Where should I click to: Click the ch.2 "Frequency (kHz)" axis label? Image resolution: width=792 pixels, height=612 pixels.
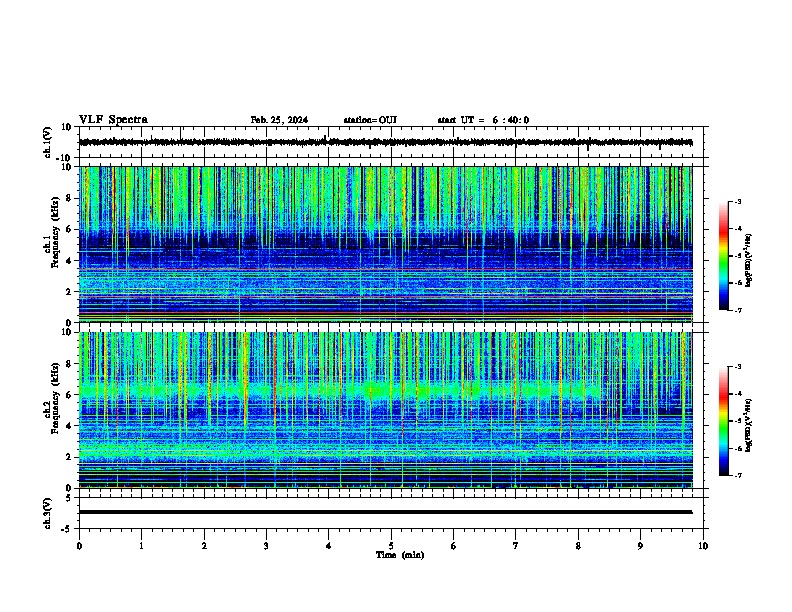tap(56, 398)
